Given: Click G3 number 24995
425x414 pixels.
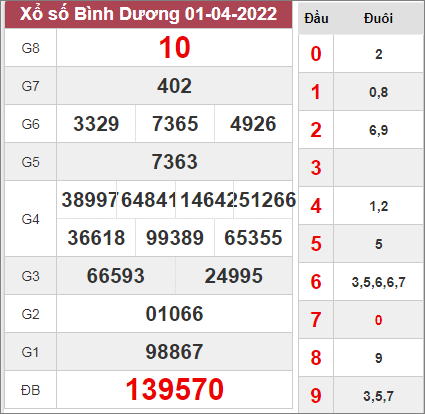Looking at the screenshot, I should tap(234, 276).
